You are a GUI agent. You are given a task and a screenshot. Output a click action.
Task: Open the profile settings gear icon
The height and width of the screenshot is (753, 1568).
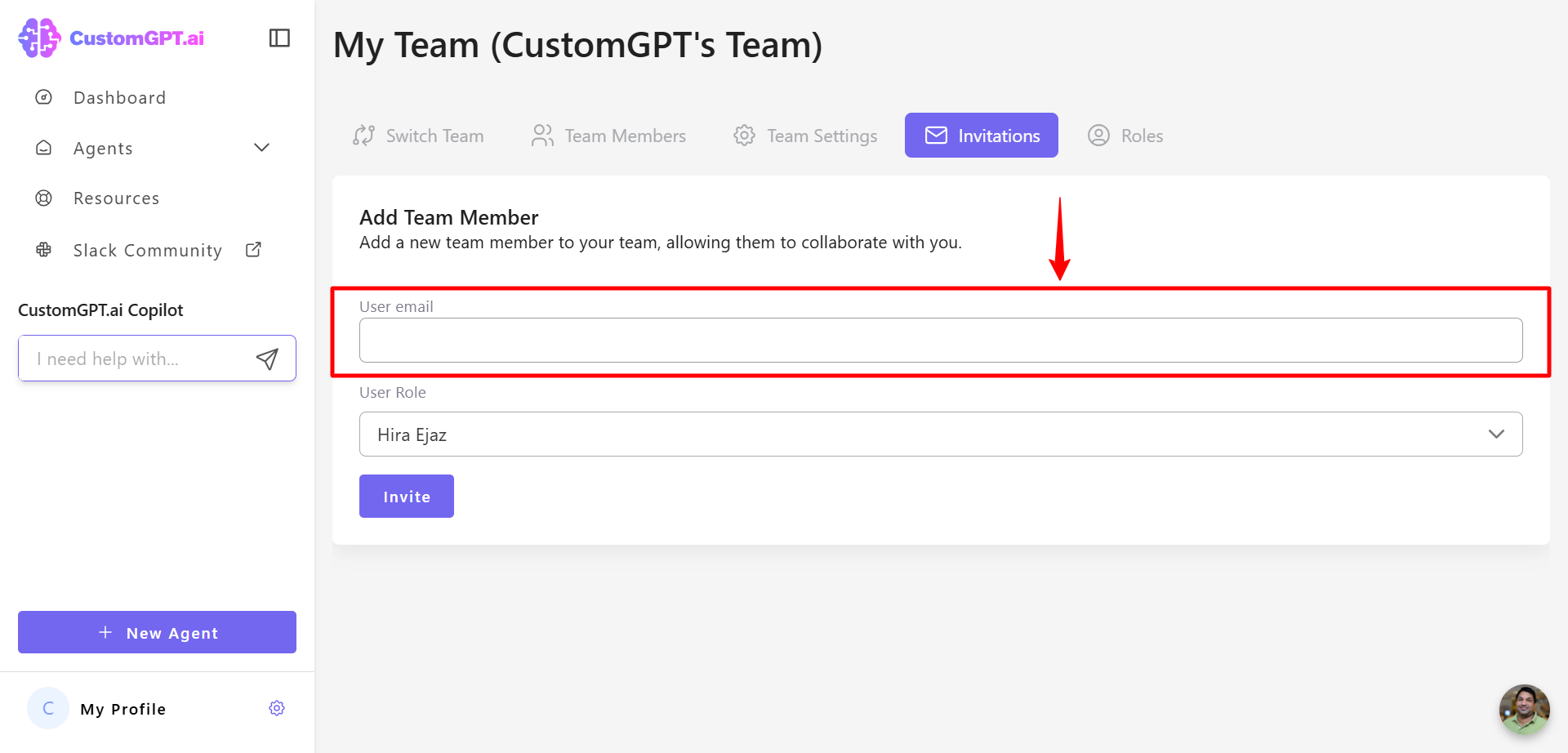click(x=277, y=708)
